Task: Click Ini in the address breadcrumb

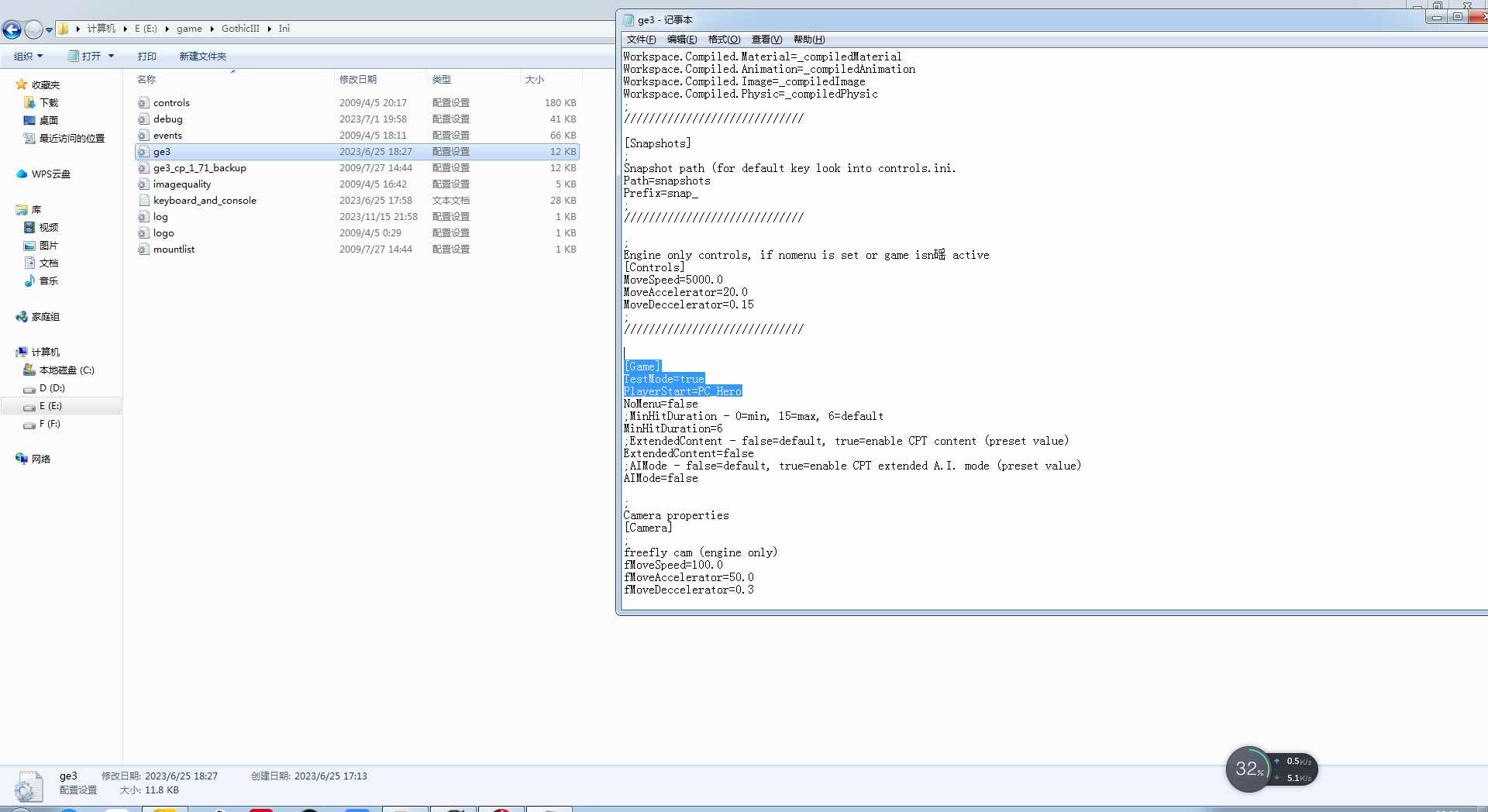Action: point(284,29)
